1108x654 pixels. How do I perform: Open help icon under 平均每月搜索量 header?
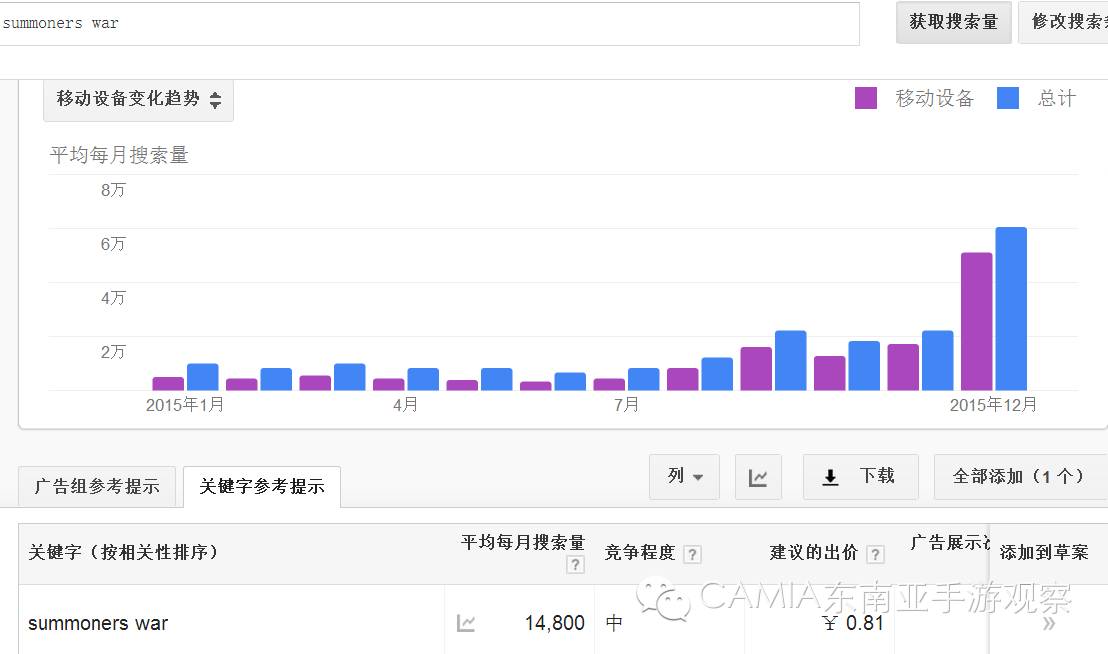[x=575, y=565]
